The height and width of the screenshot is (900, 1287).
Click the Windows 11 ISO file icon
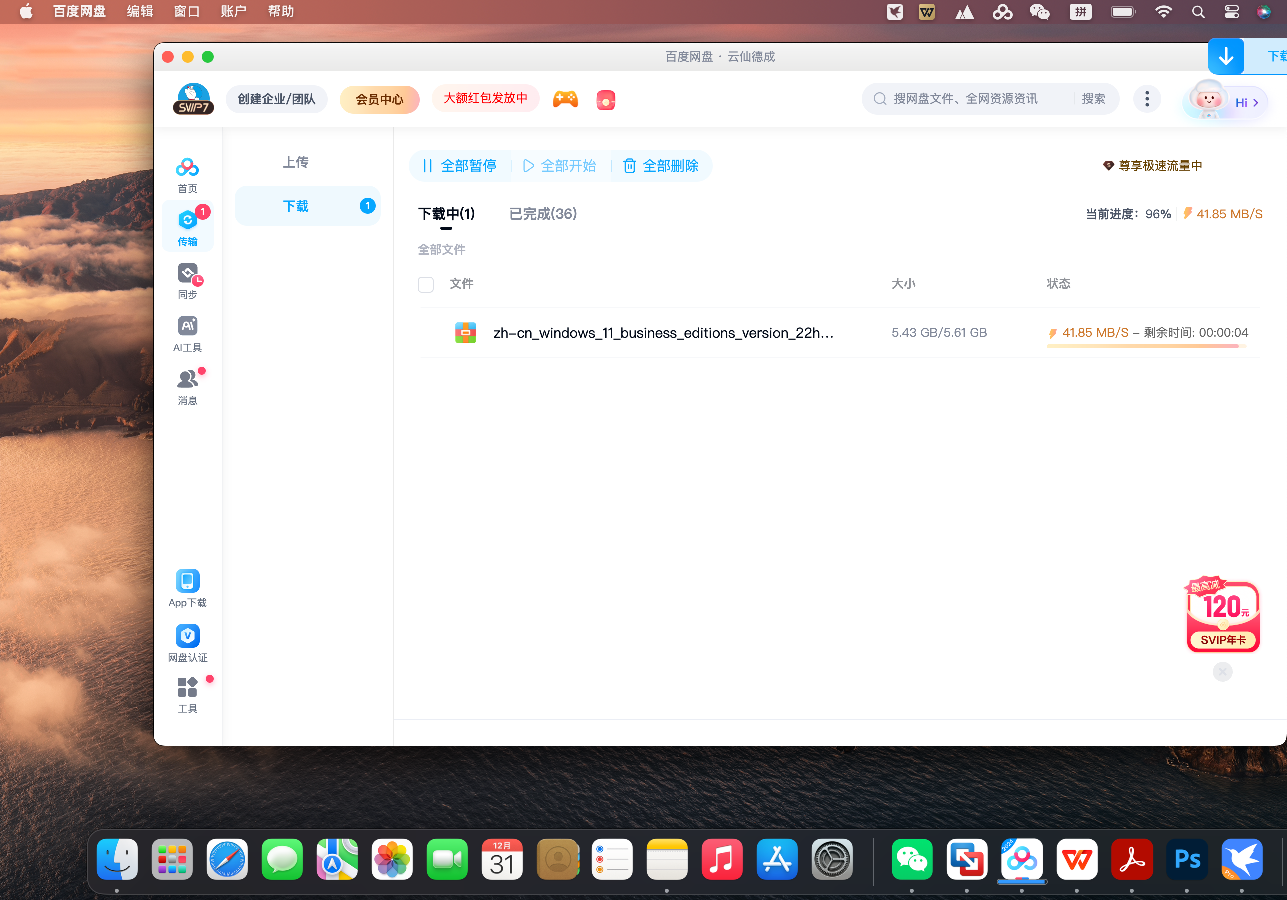pyautogui.click(x=466, y=333)
